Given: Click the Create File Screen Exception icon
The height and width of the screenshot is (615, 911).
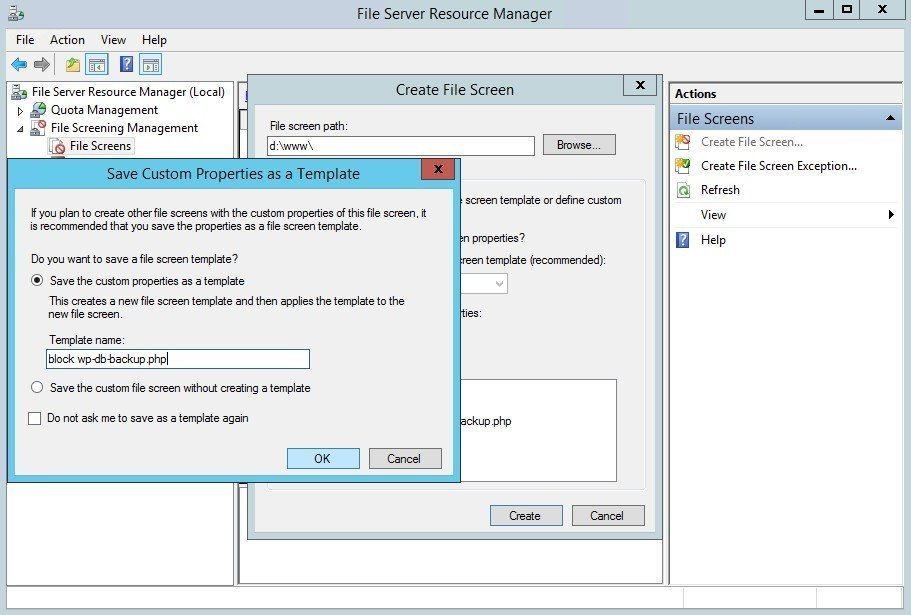Looking at the screenshot, I should tap(683, 166).
